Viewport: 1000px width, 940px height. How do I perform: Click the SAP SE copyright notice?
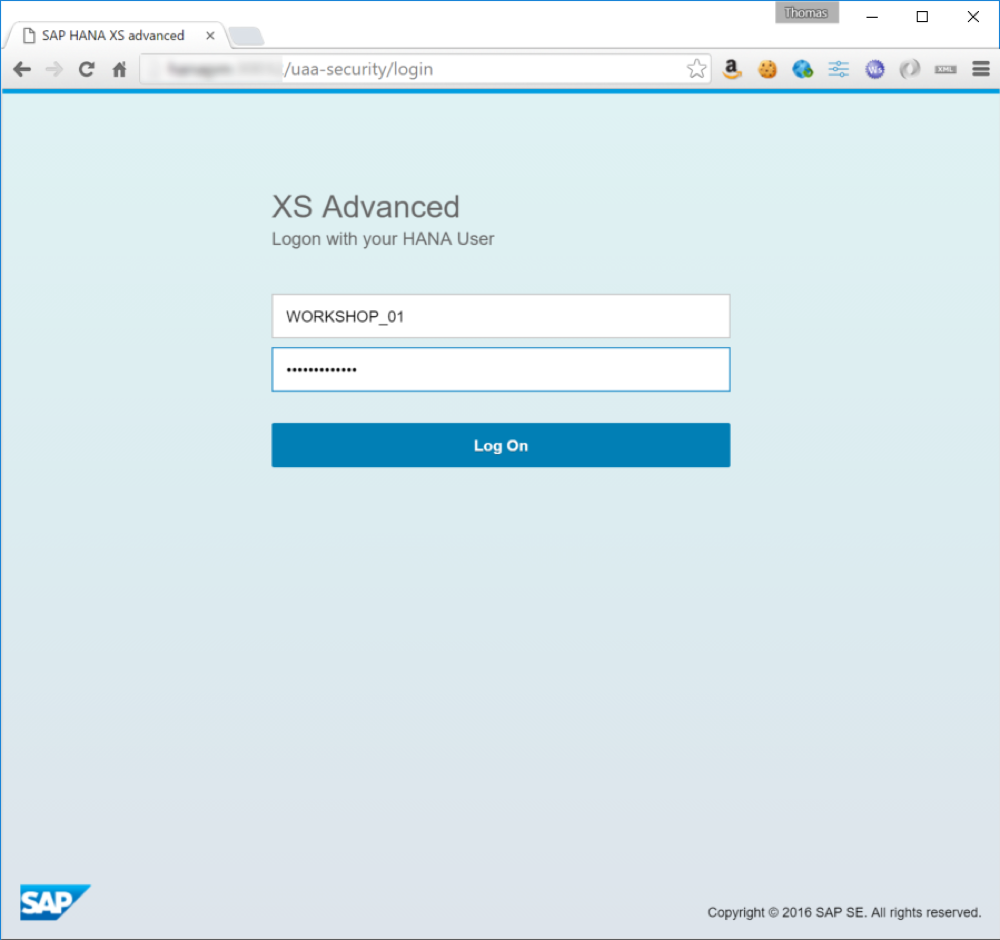(844, 913)
